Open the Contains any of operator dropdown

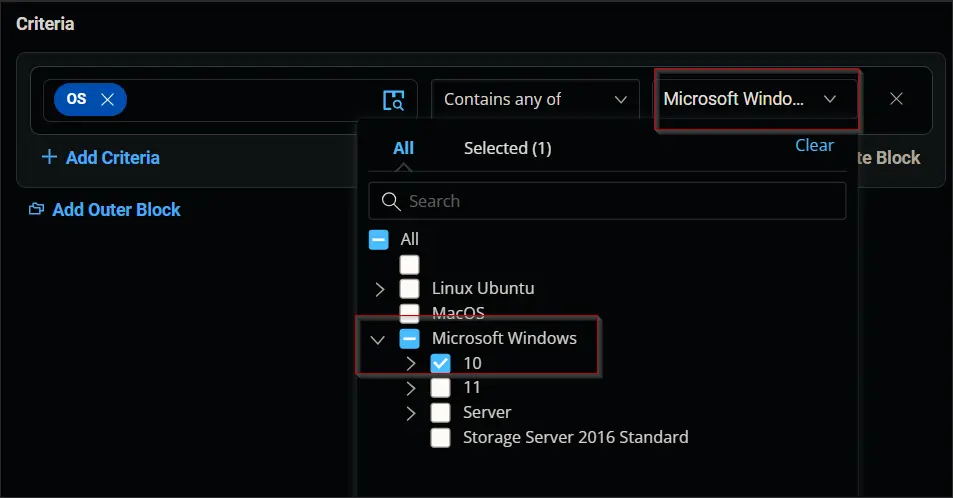pos(535,99)
